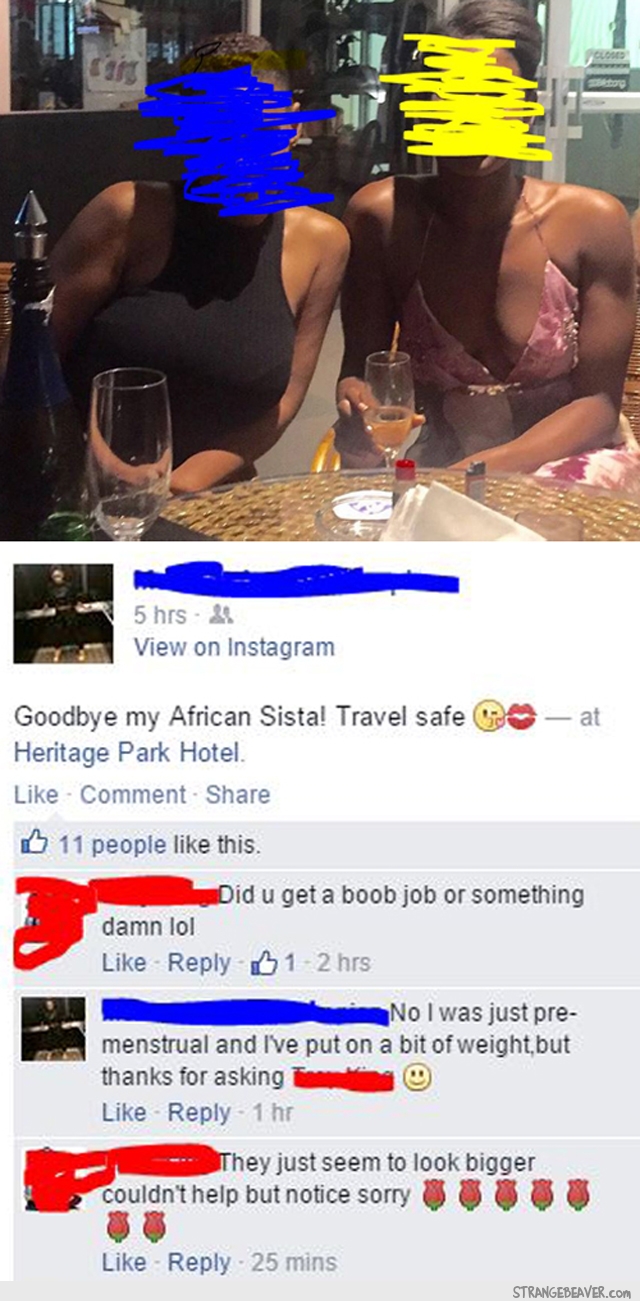Open the post author's profile thumbnail
The image size is (640, 1301).
pyautogui.click(x=63, y=613)
